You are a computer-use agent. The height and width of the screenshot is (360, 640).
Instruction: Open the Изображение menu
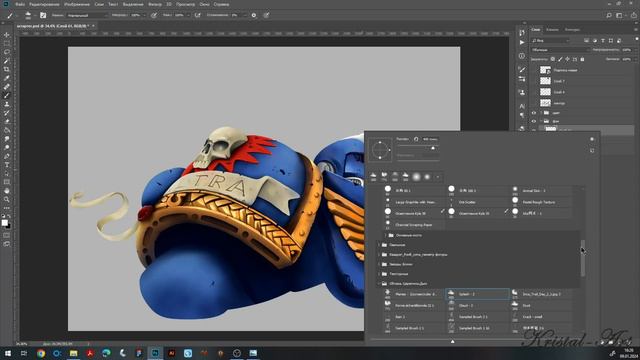[x=77, y=4]
